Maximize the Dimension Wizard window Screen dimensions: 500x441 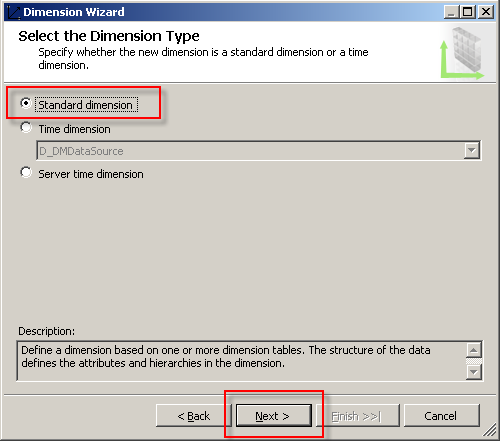point(468,12)
